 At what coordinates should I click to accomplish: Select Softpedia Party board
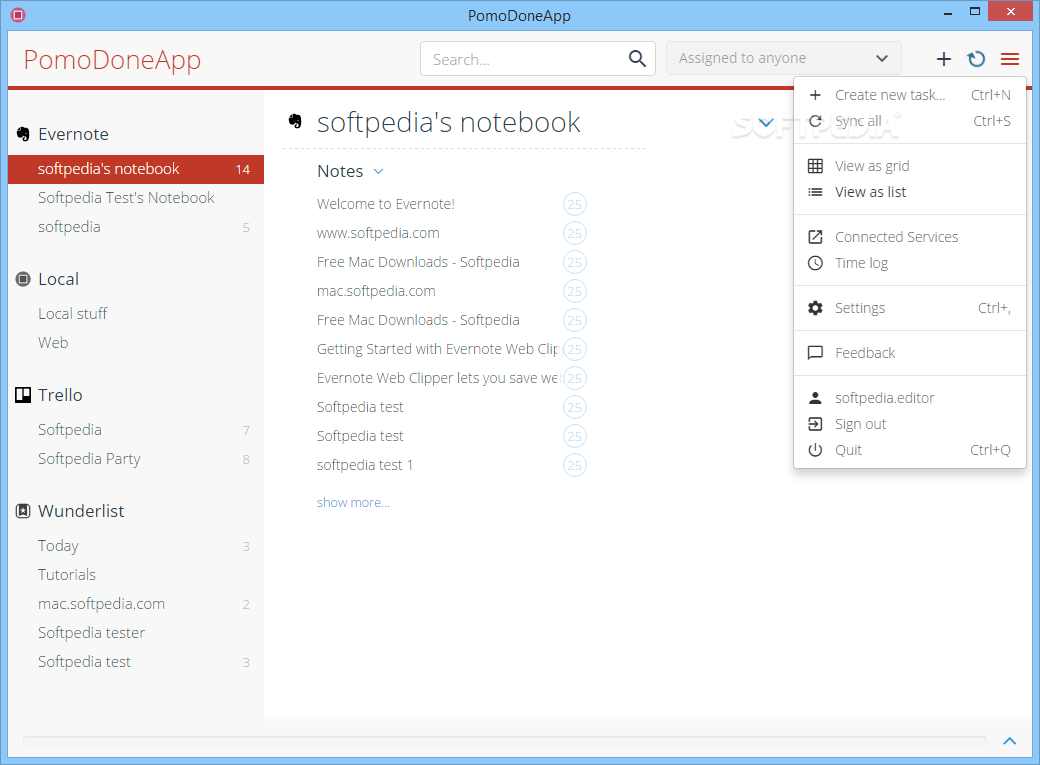(136, 459)
